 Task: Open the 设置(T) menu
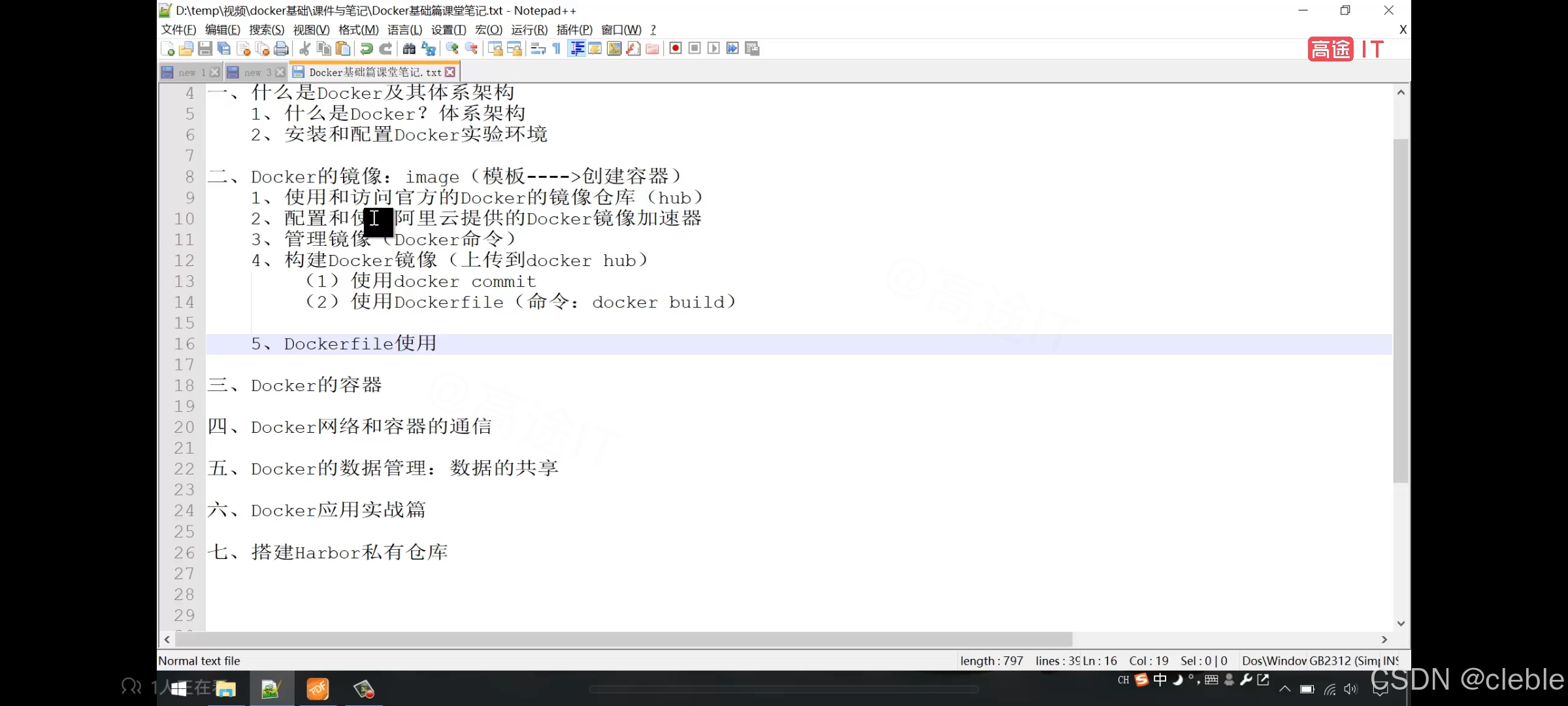(x=448, y=30)
